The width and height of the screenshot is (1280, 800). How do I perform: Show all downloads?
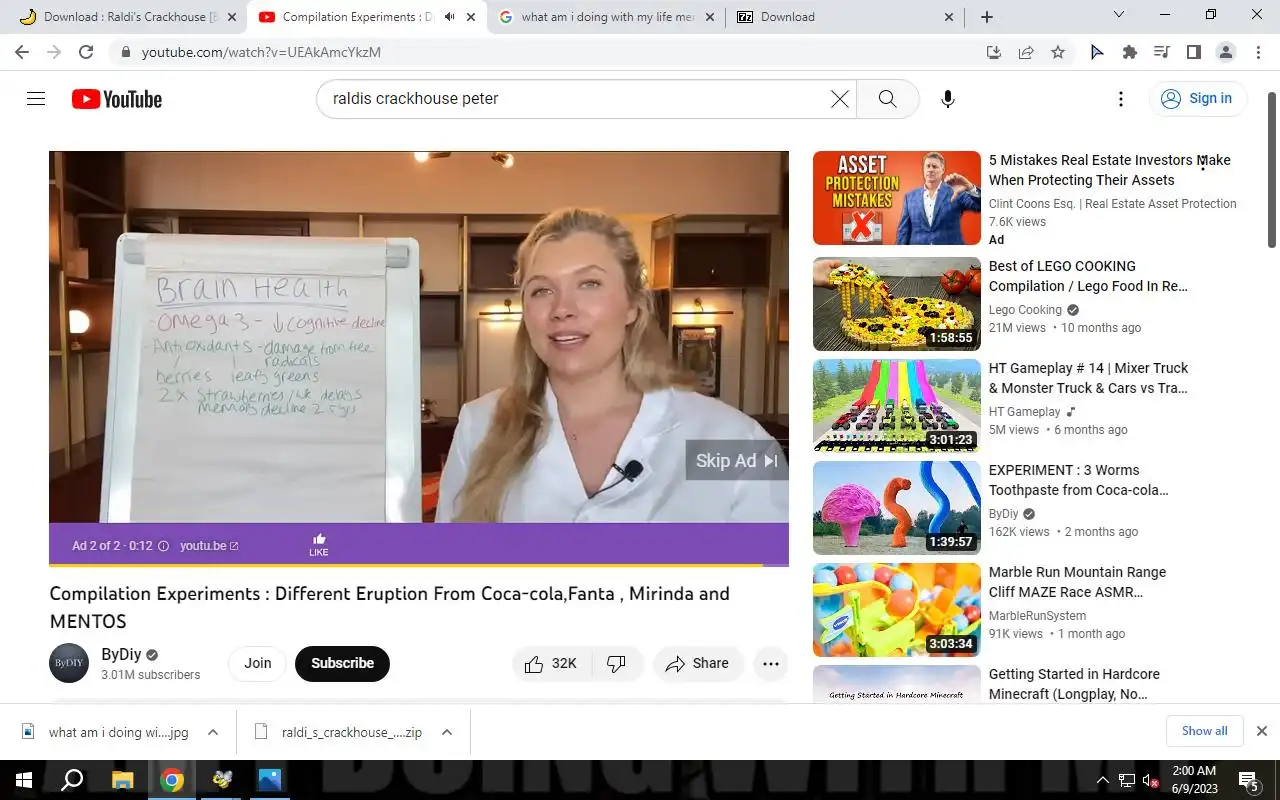point(1204,731)
